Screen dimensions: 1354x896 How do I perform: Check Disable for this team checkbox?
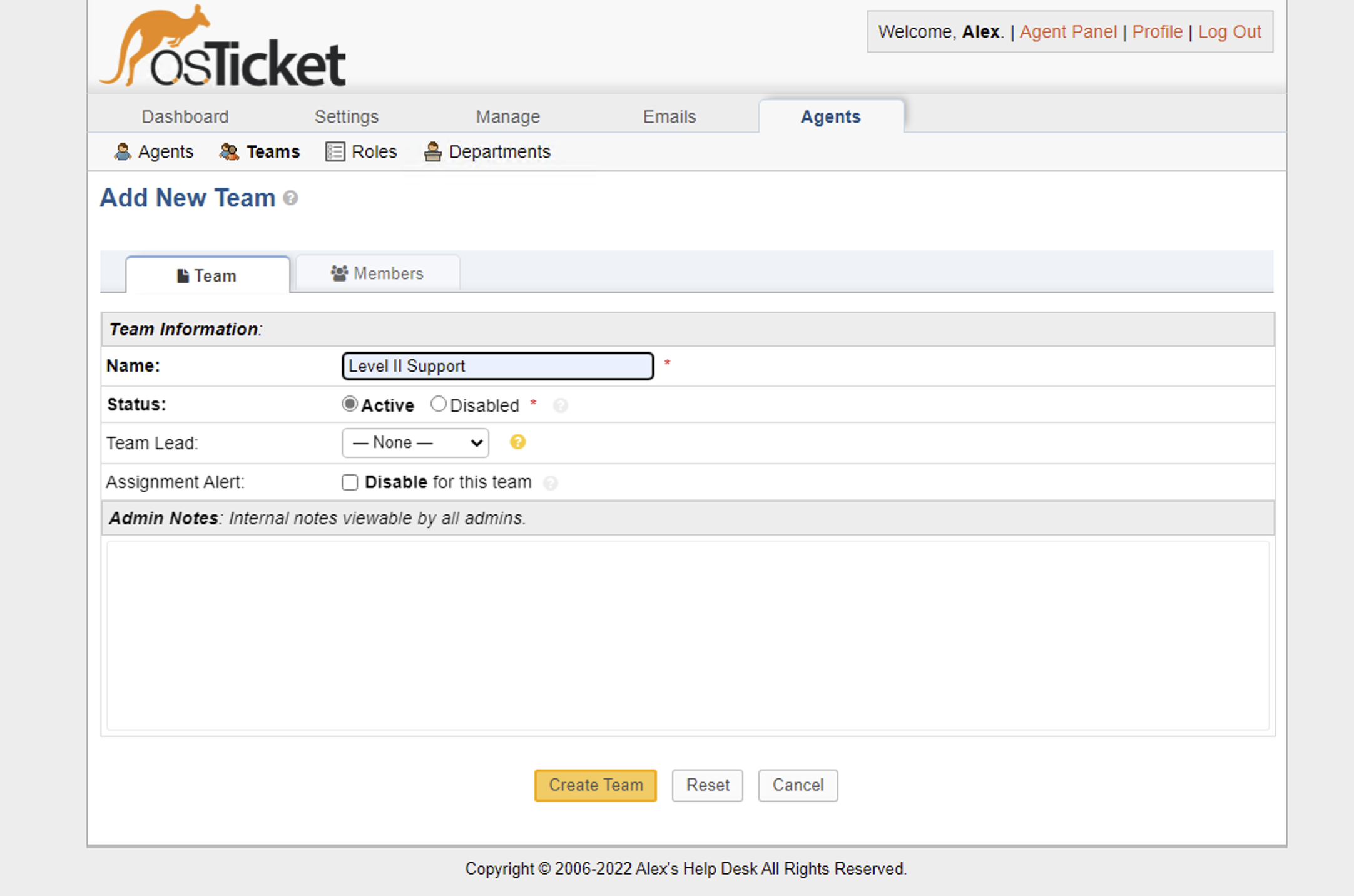pos(350,482)
